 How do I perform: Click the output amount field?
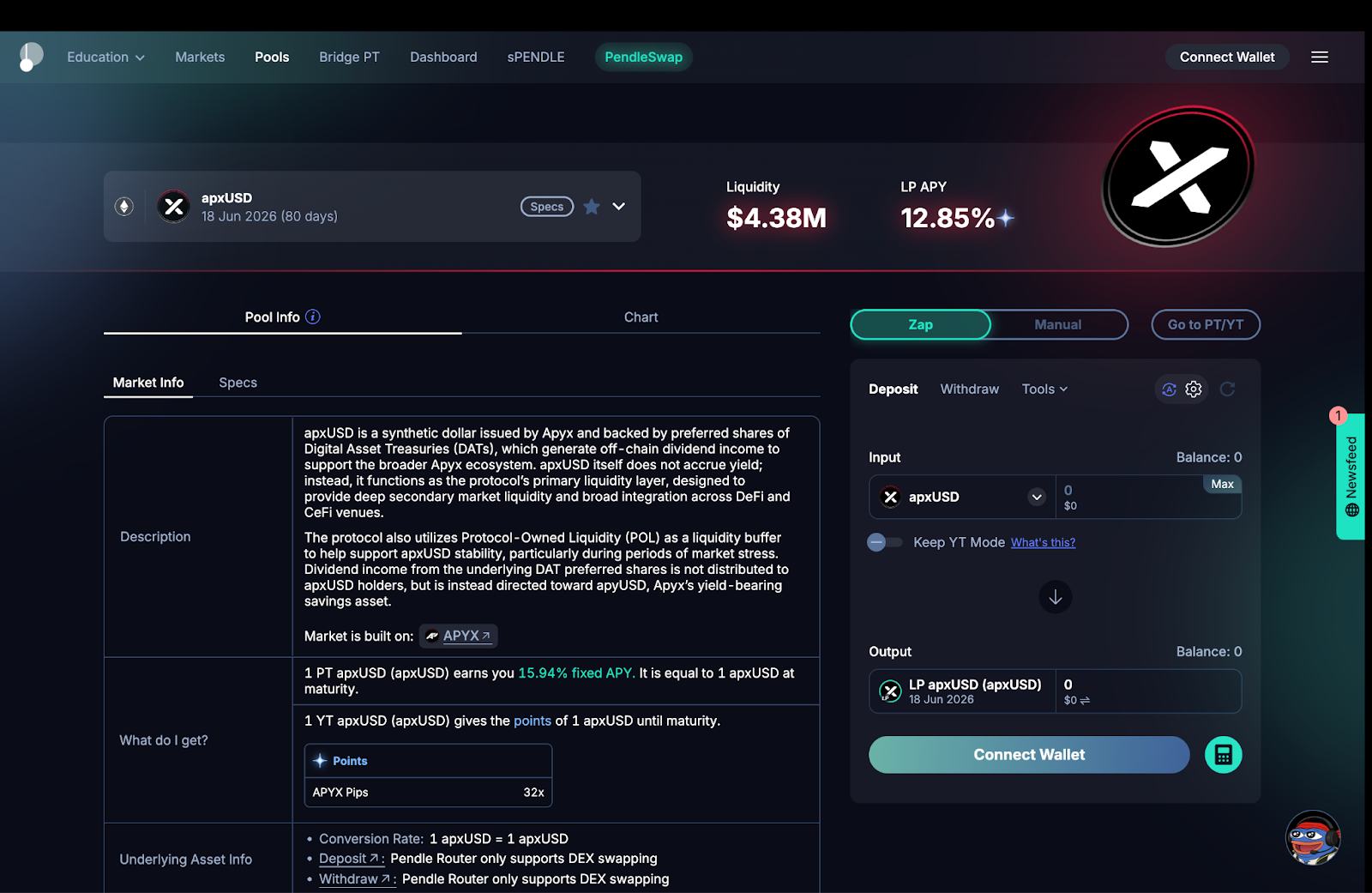click(1149, 691)
